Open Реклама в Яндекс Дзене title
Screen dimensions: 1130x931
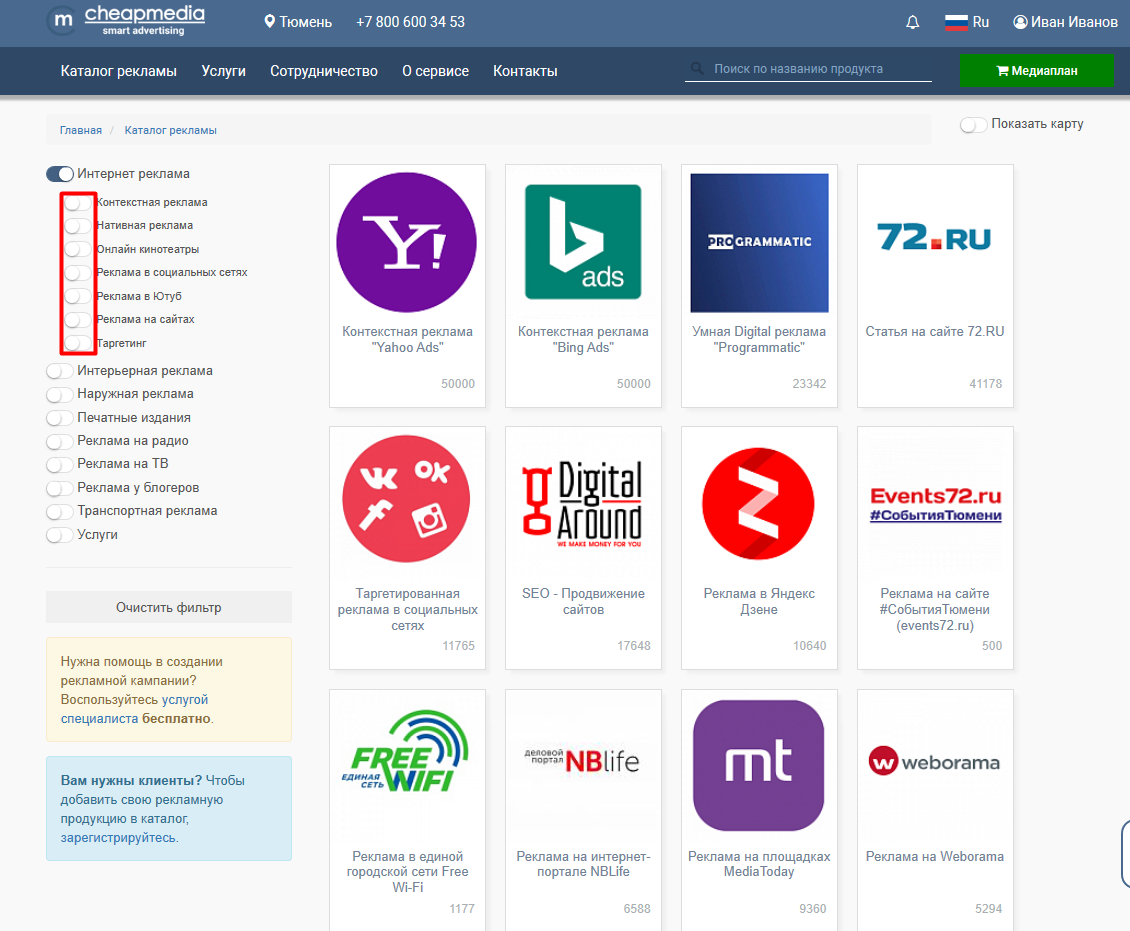(x=759, y=601)
